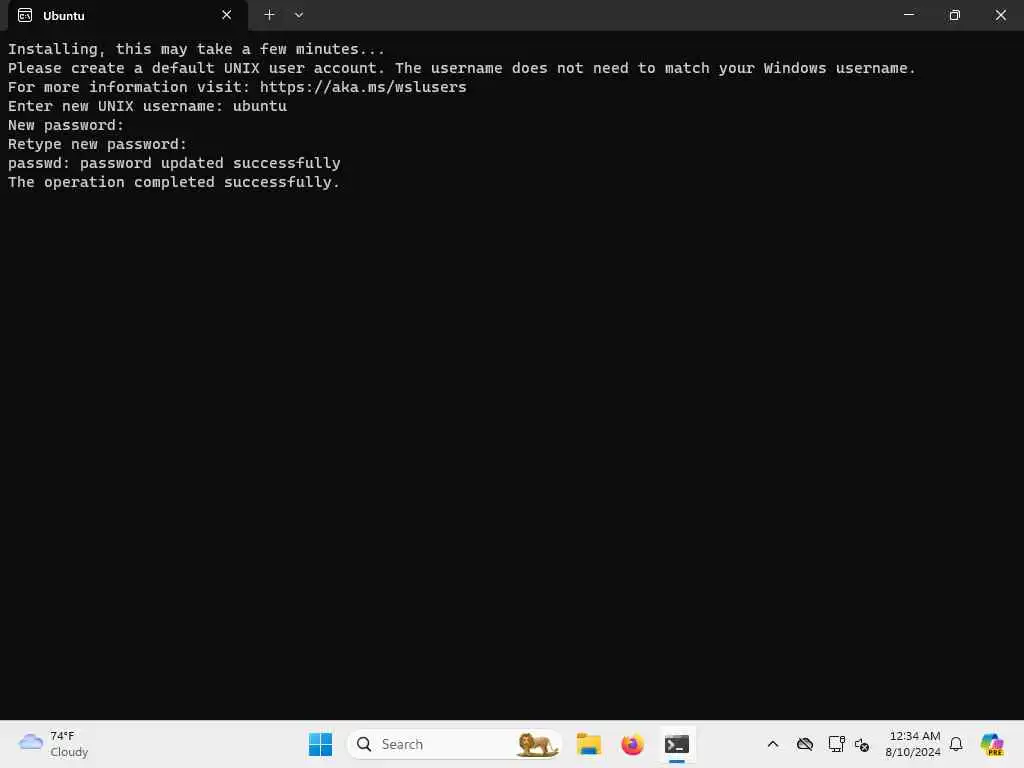
Task: Close the Ubuntu tab
Action: coord(227,15)
